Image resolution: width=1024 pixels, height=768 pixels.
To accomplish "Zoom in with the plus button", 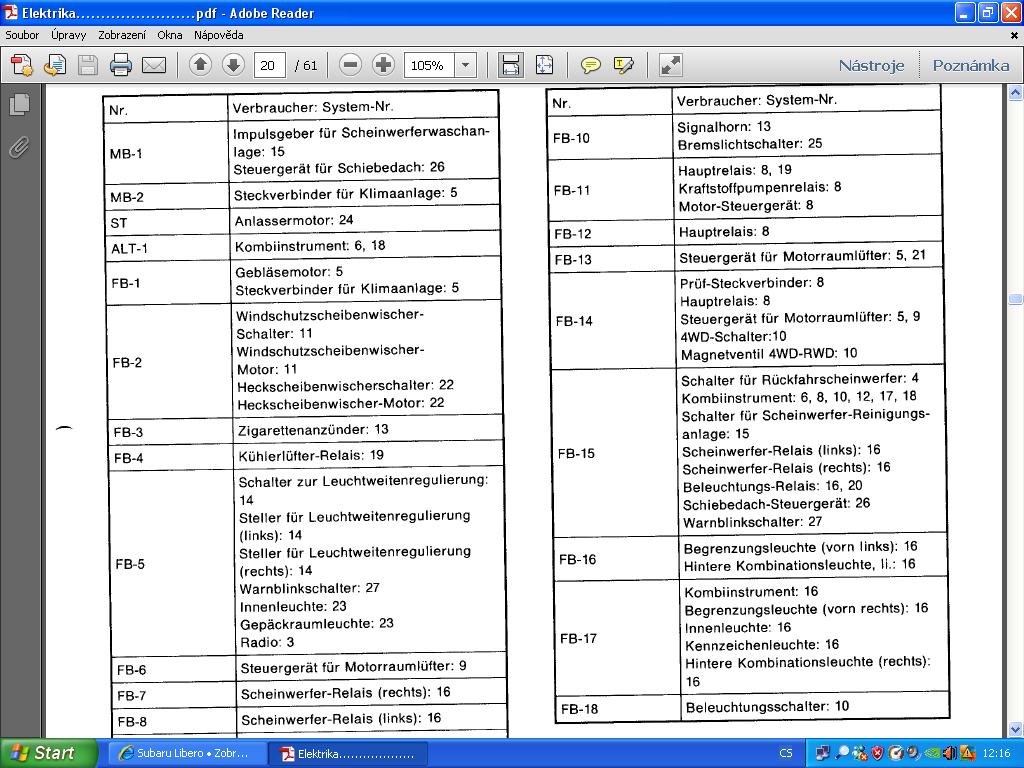I will click(383, 65).
